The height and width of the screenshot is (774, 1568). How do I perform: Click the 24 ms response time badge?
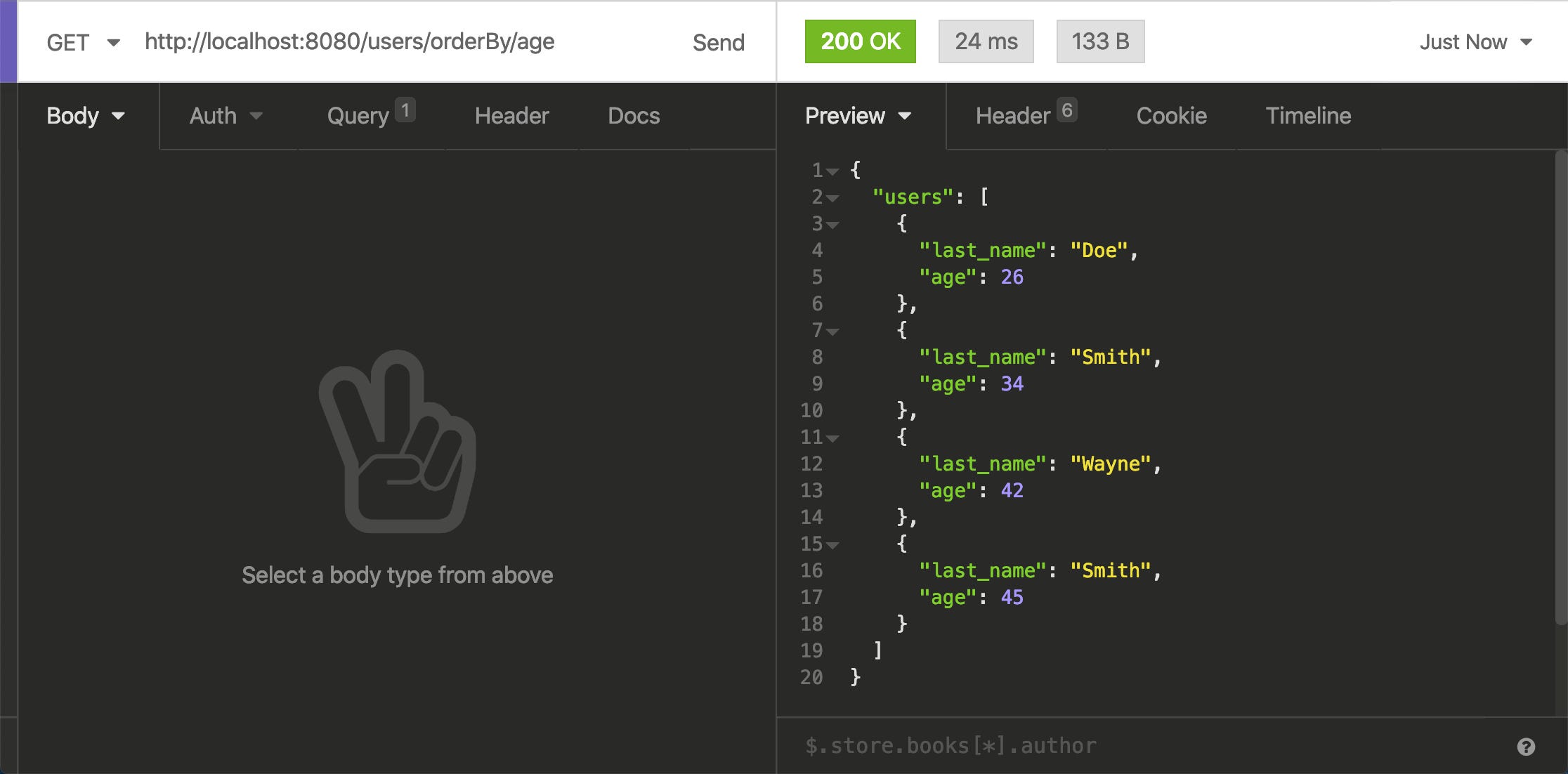click(x=985, y=41)
